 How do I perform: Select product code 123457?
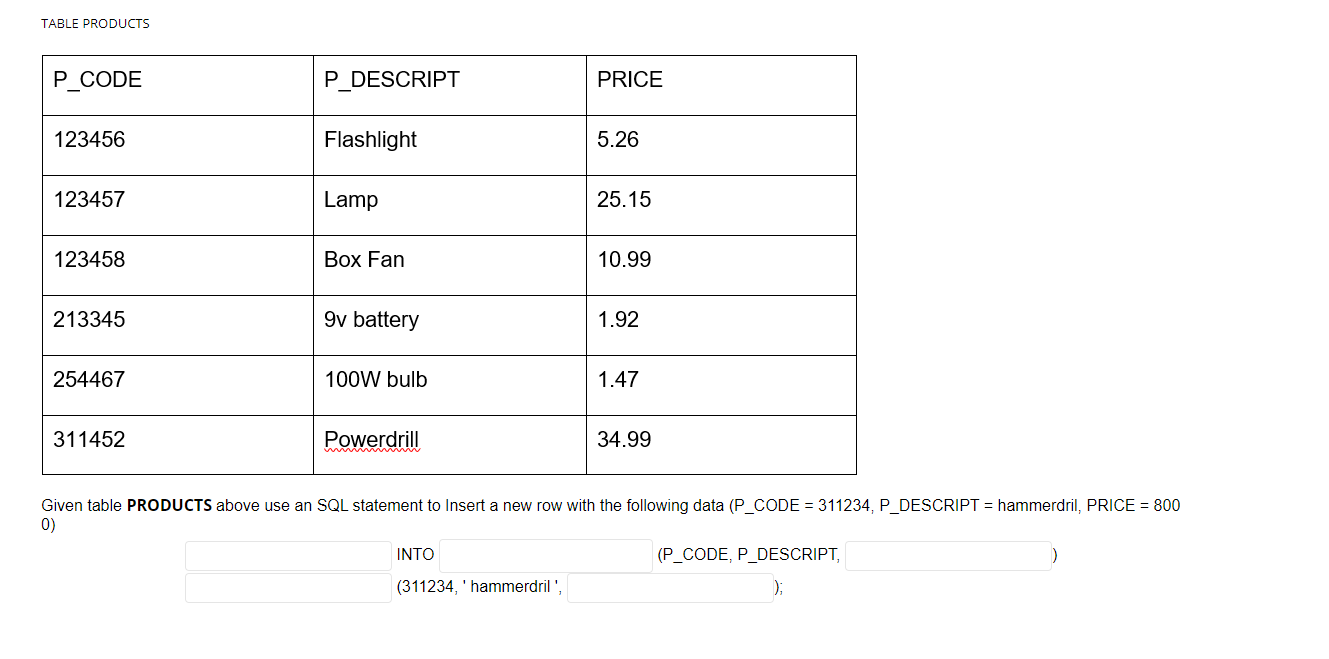89,200
